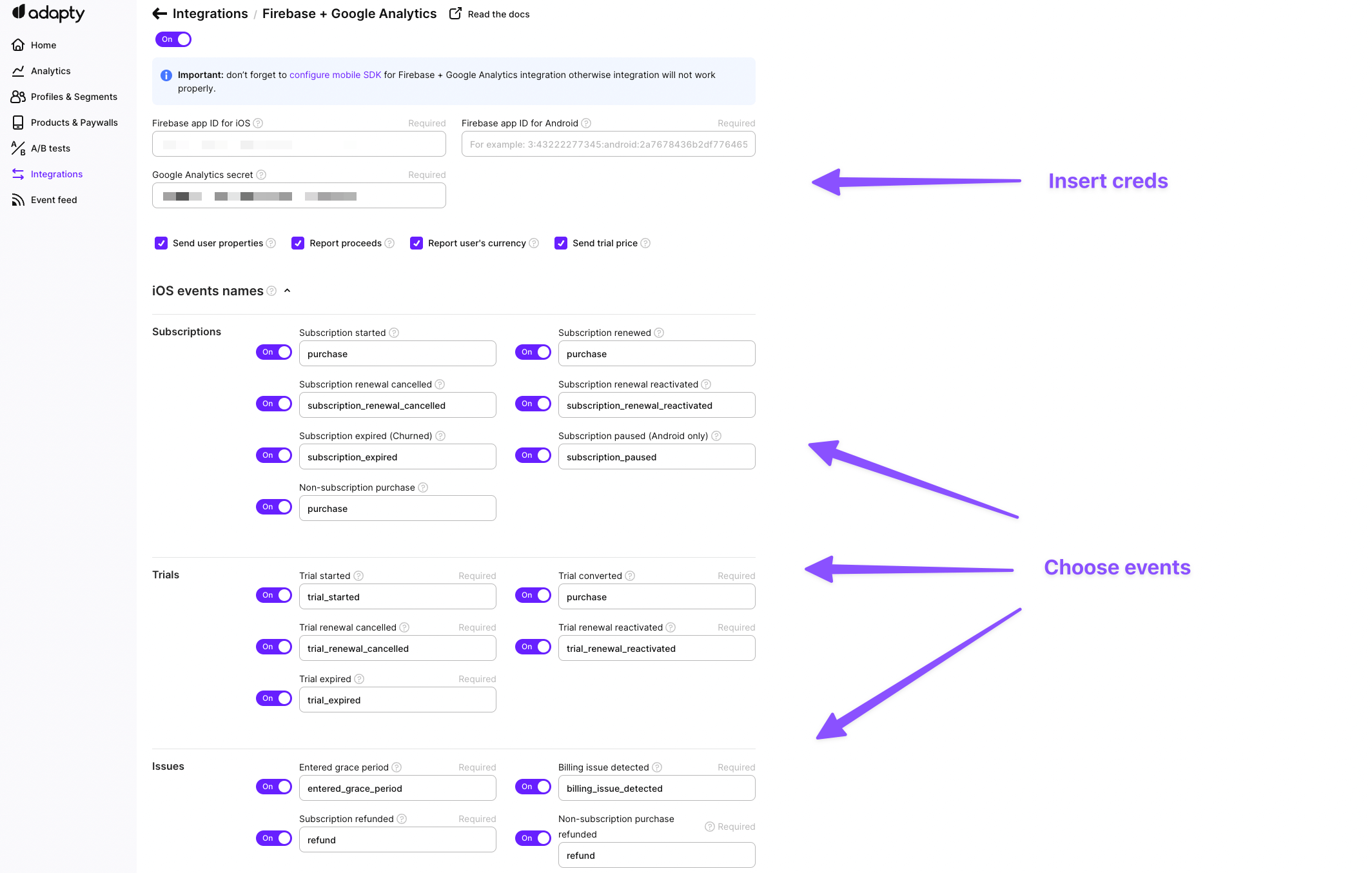This screenshot has width=1372, height=873.
Task: Click the help icon next to Subscription started
Action: 394,333
